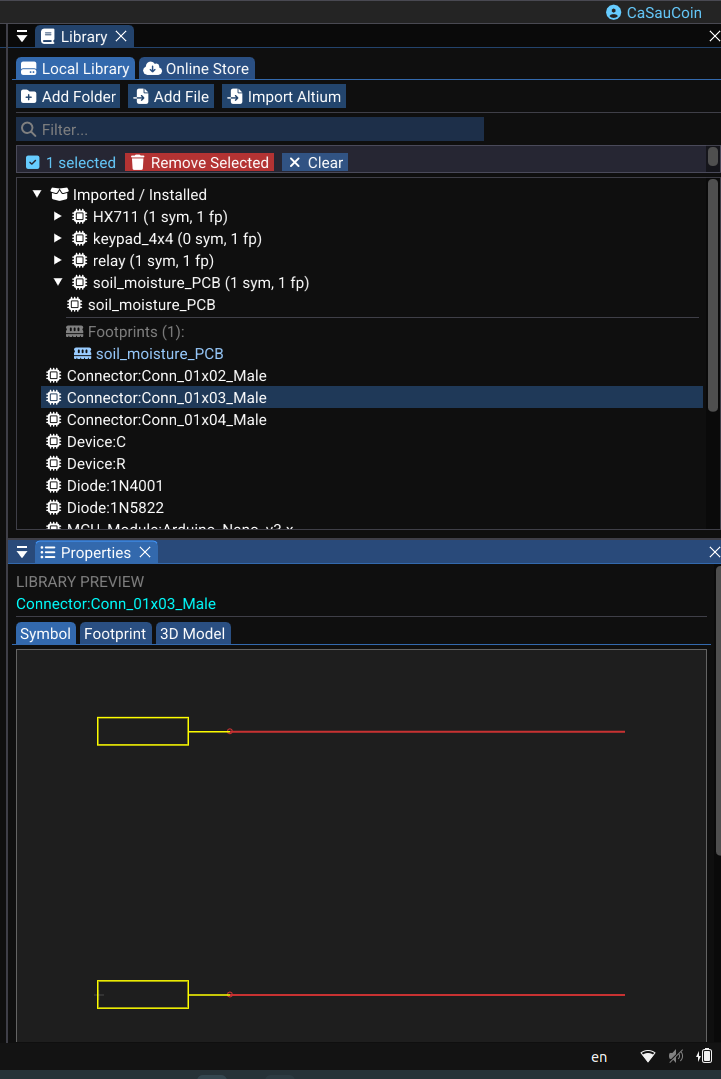Toggle the '1 selected' checkbox
The image size is (721, 1079).
point(32,162)
